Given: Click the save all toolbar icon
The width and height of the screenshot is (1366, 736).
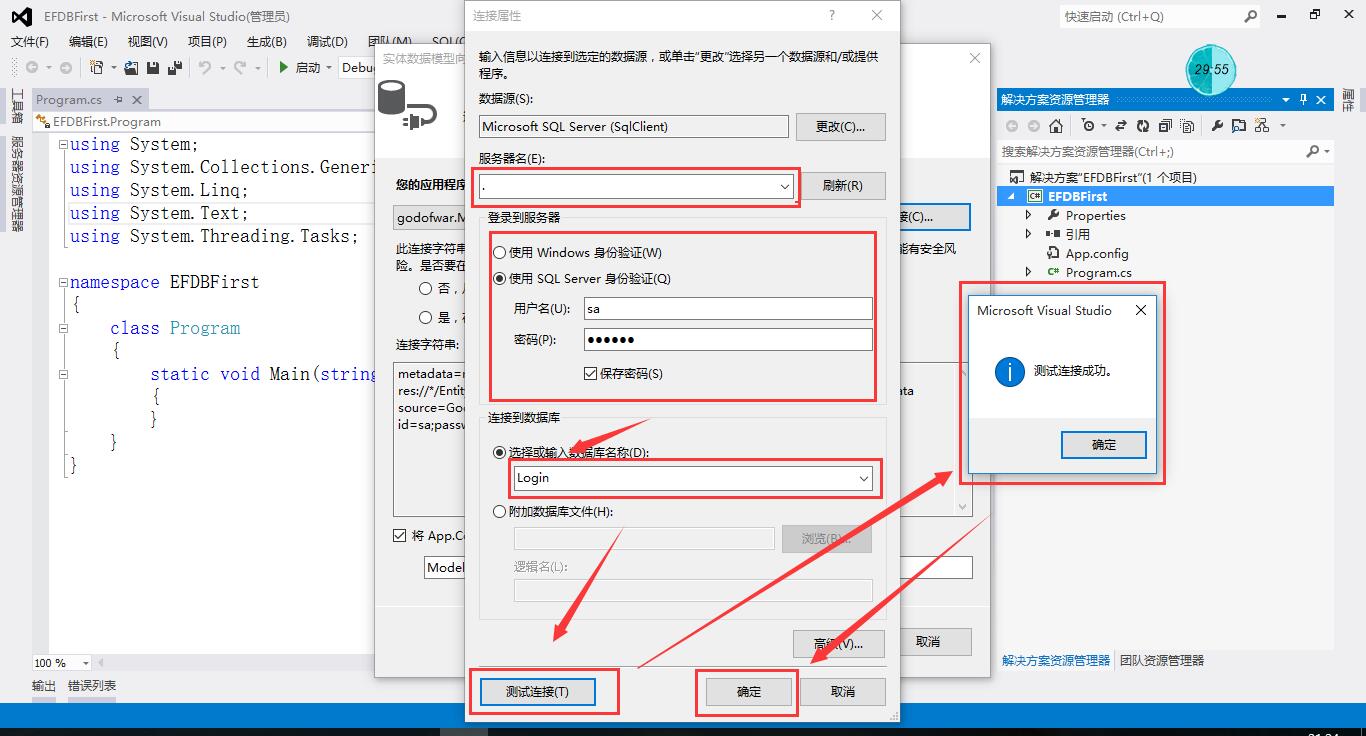Looking at the screenshot, I should (x=175, y=67).
